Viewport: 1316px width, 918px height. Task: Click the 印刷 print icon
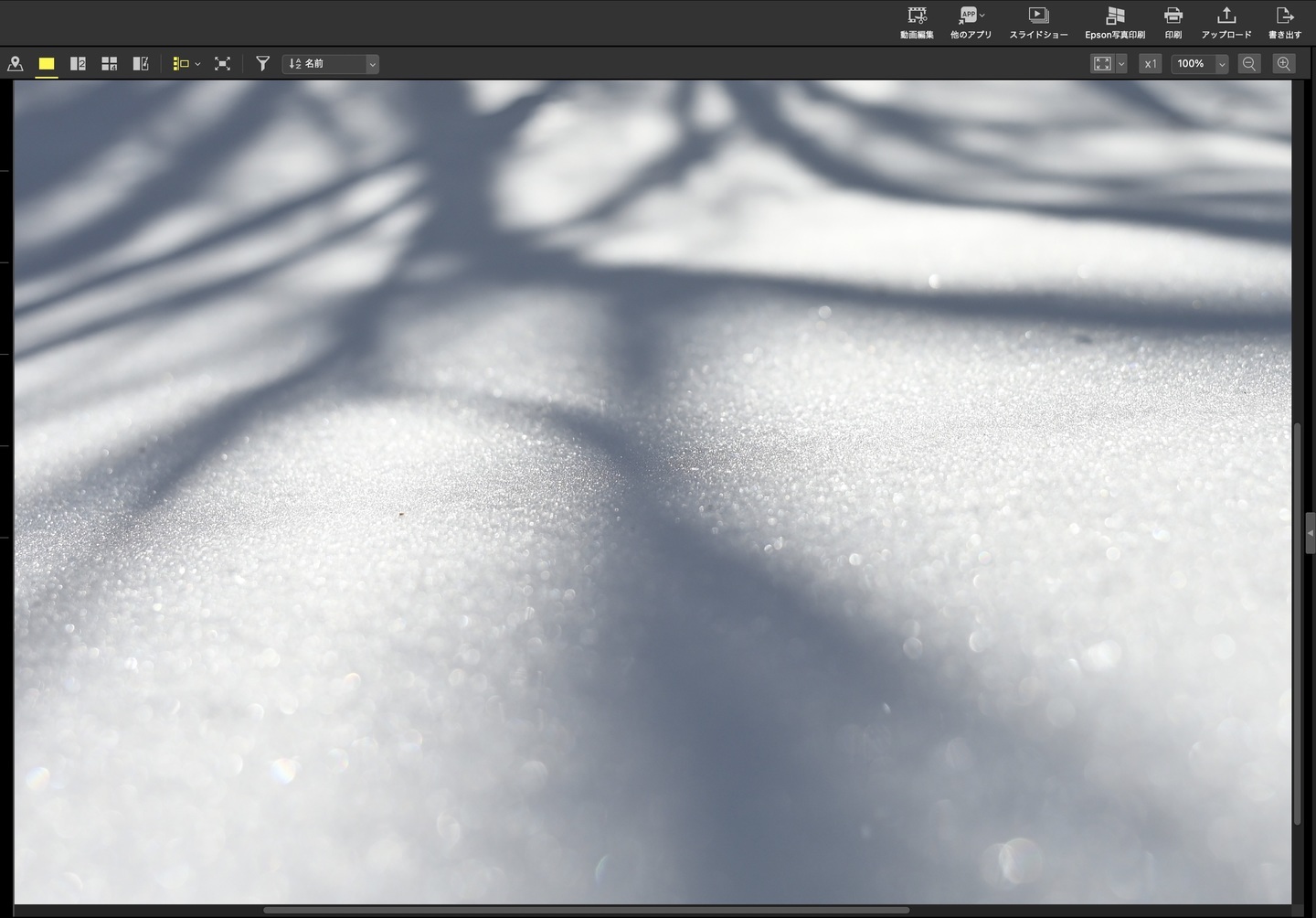tap(1173, 23)
